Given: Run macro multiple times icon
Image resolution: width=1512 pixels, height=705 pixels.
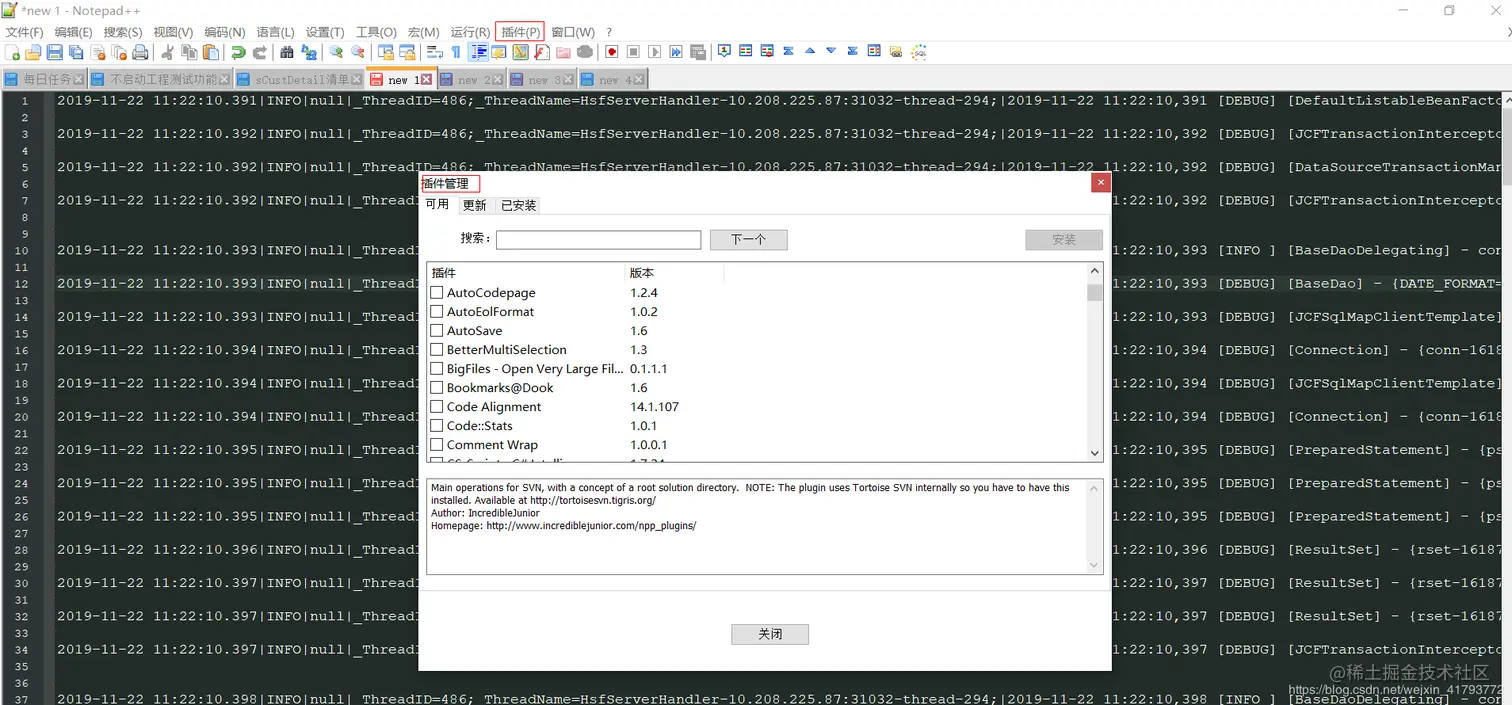Looking at the screenshot, I should click(x=676, y=52).
